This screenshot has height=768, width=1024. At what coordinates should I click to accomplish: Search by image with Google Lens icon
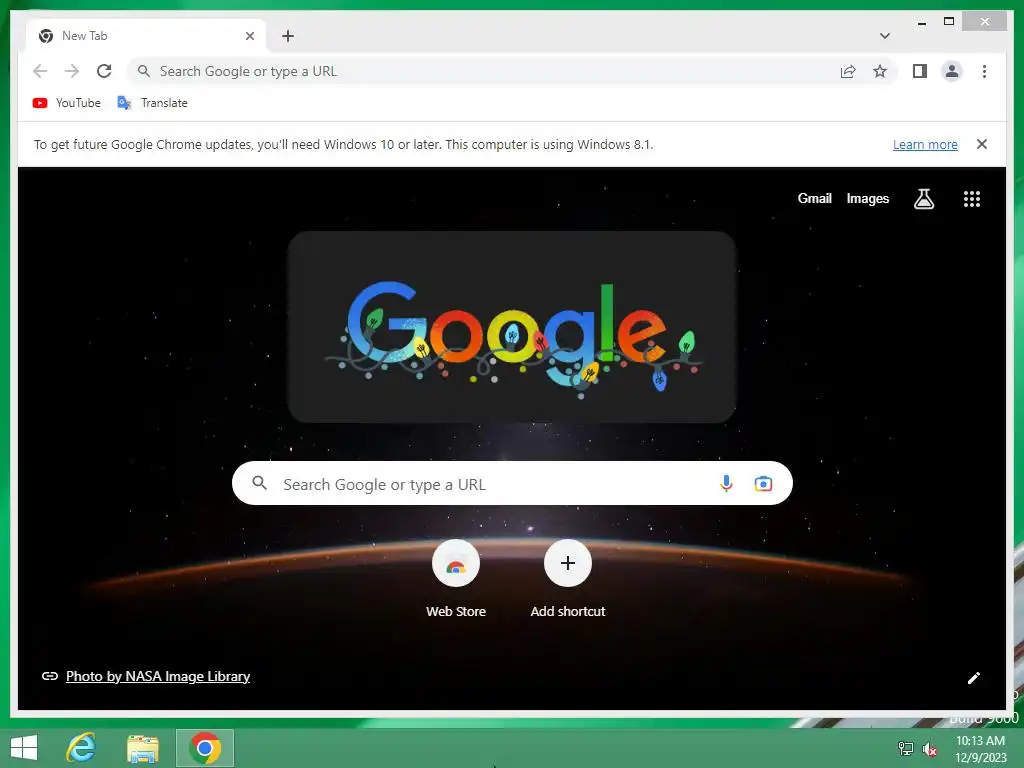[x=763, y=483]
